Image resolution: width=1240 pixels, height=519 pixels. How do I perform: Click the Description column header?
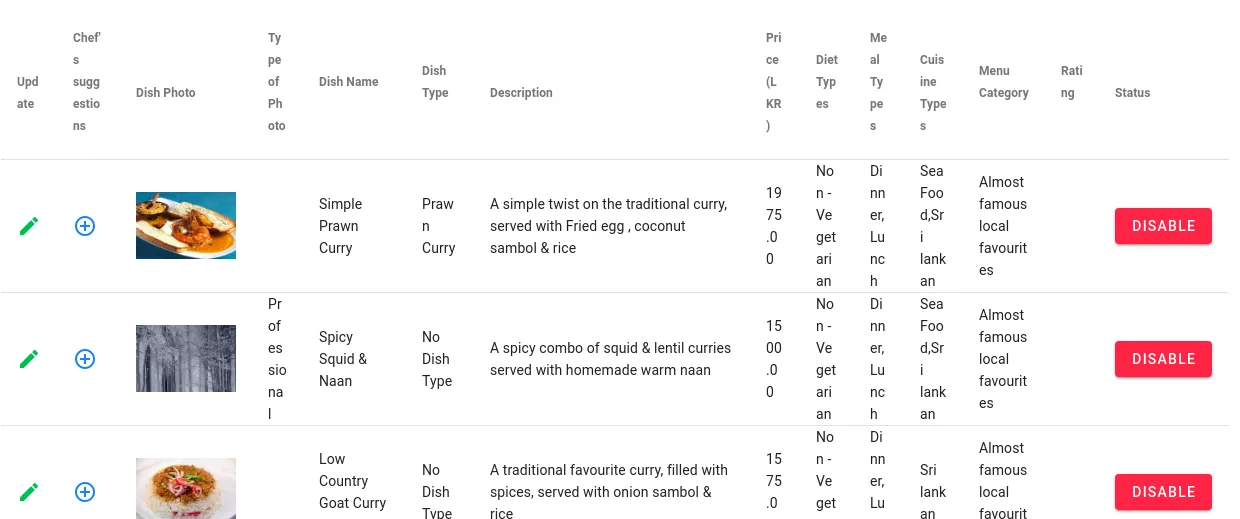pos(521,93)
